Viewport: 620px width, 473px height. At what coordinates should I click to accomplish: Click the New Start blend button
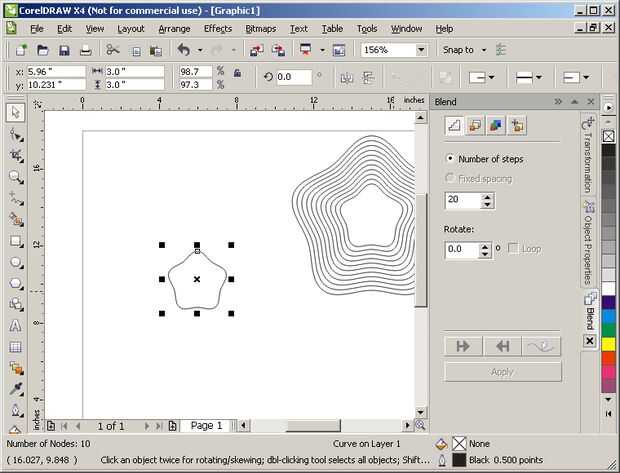[463, 346]
